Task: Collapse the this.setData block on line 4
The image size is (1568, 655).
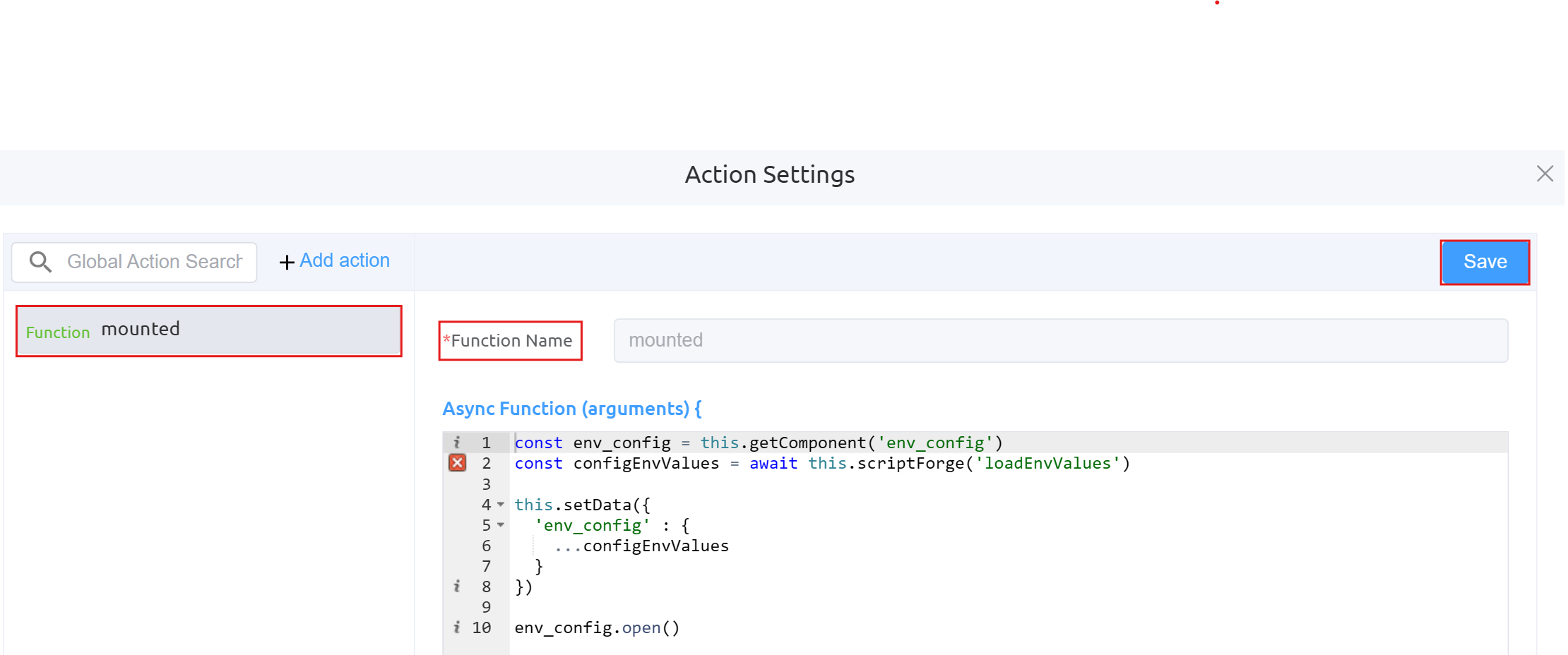Action: [x=501, y=505]
